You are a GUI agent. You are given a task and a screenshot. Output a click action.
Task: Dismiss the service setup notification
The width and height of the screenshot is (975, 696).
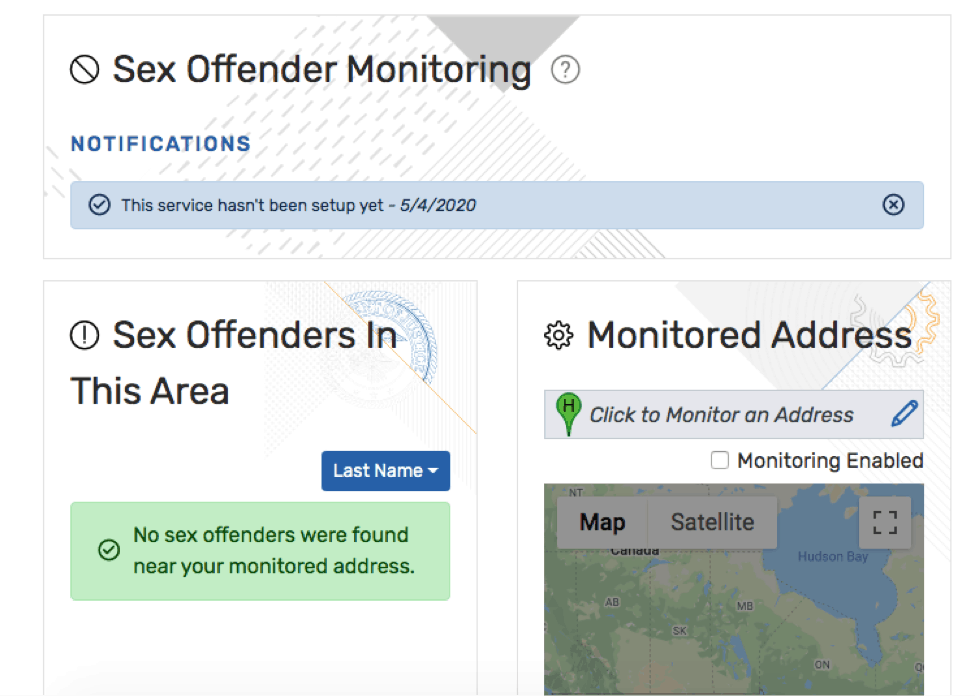pyautogui.click(x=893, y=204)
